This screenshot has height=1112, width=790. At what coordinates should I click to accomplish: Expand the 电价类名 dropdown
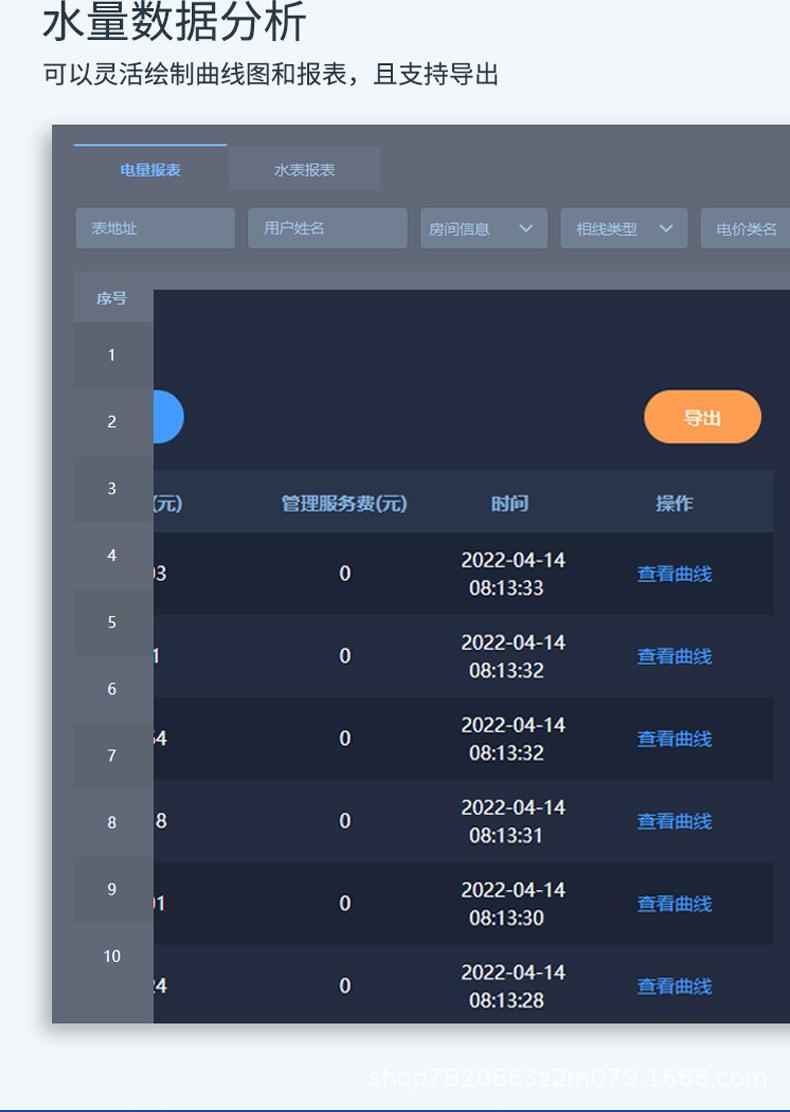(x=746, y=229)
